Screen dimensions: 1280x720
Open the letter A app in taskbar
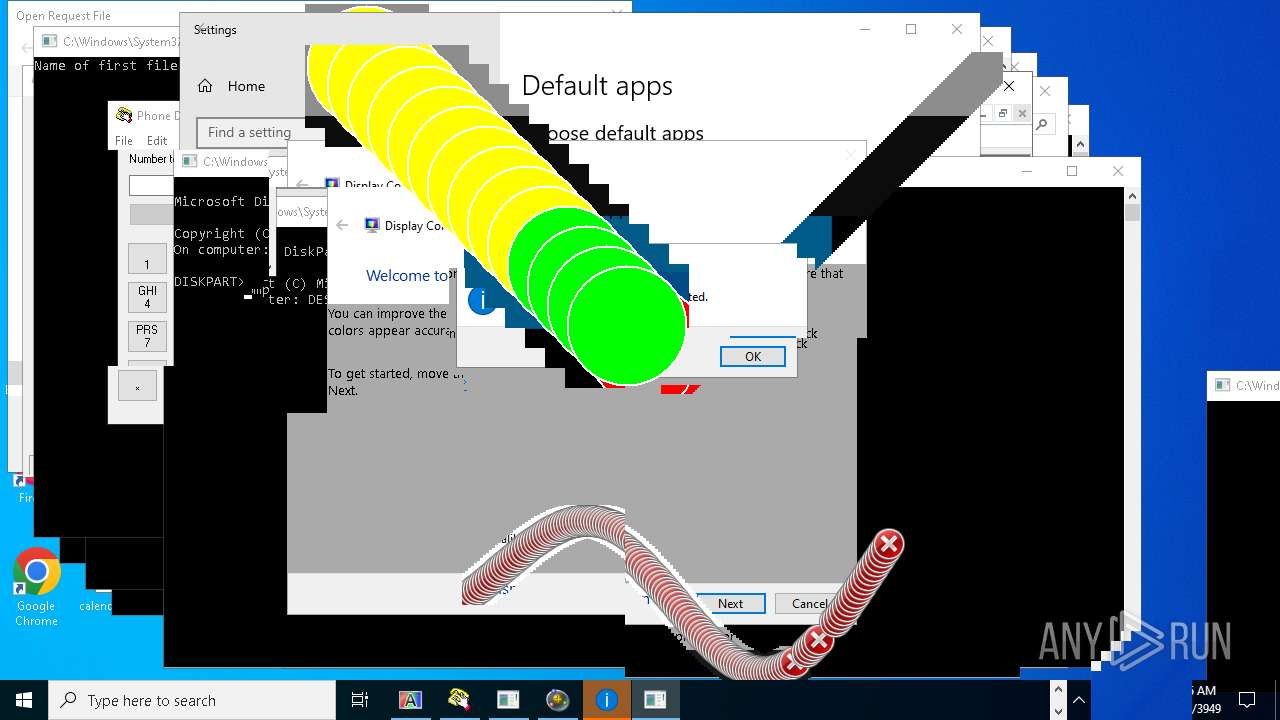pos(410,700)
